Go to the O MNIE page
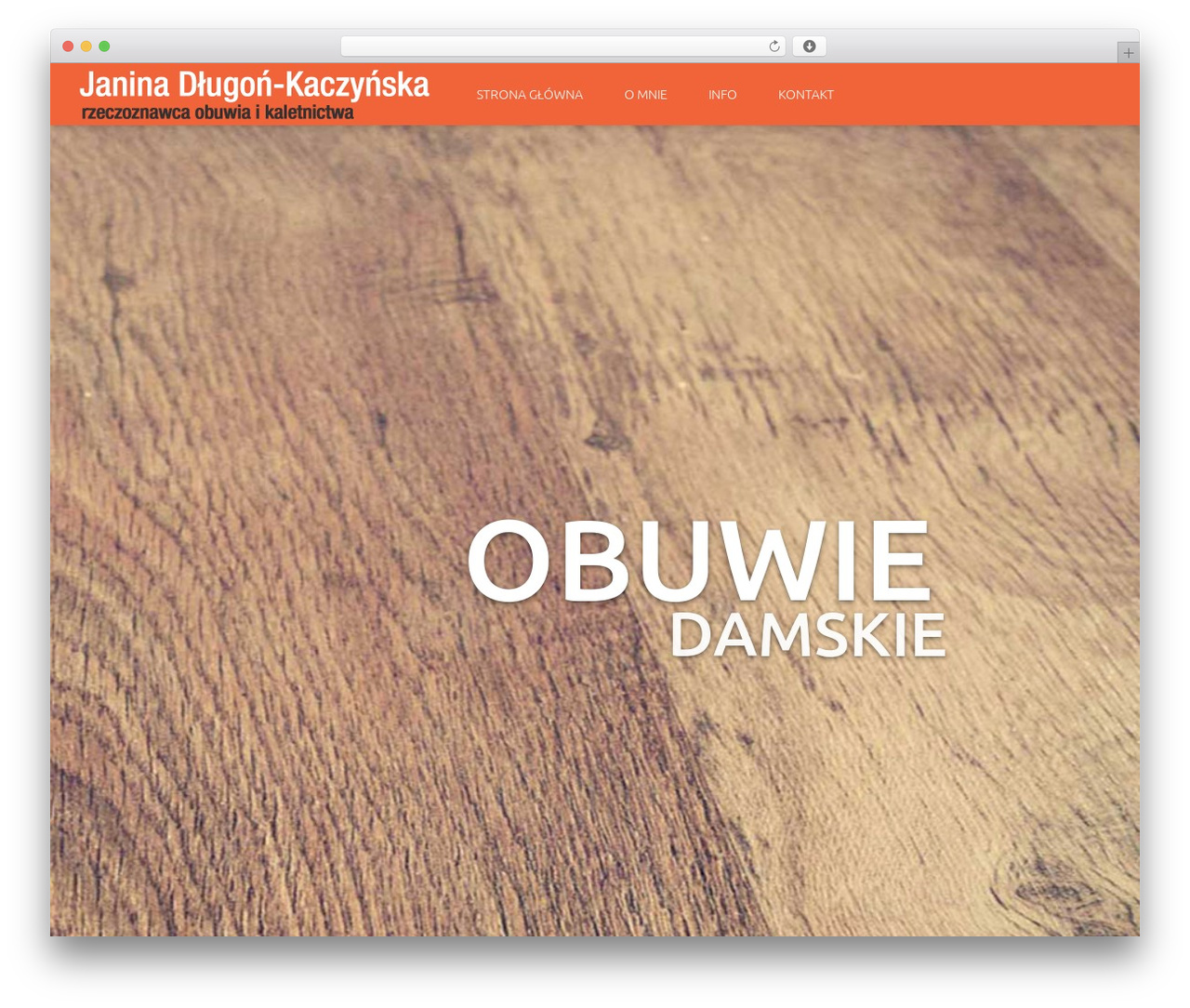 pyautogui.click(x=645, y=95)
